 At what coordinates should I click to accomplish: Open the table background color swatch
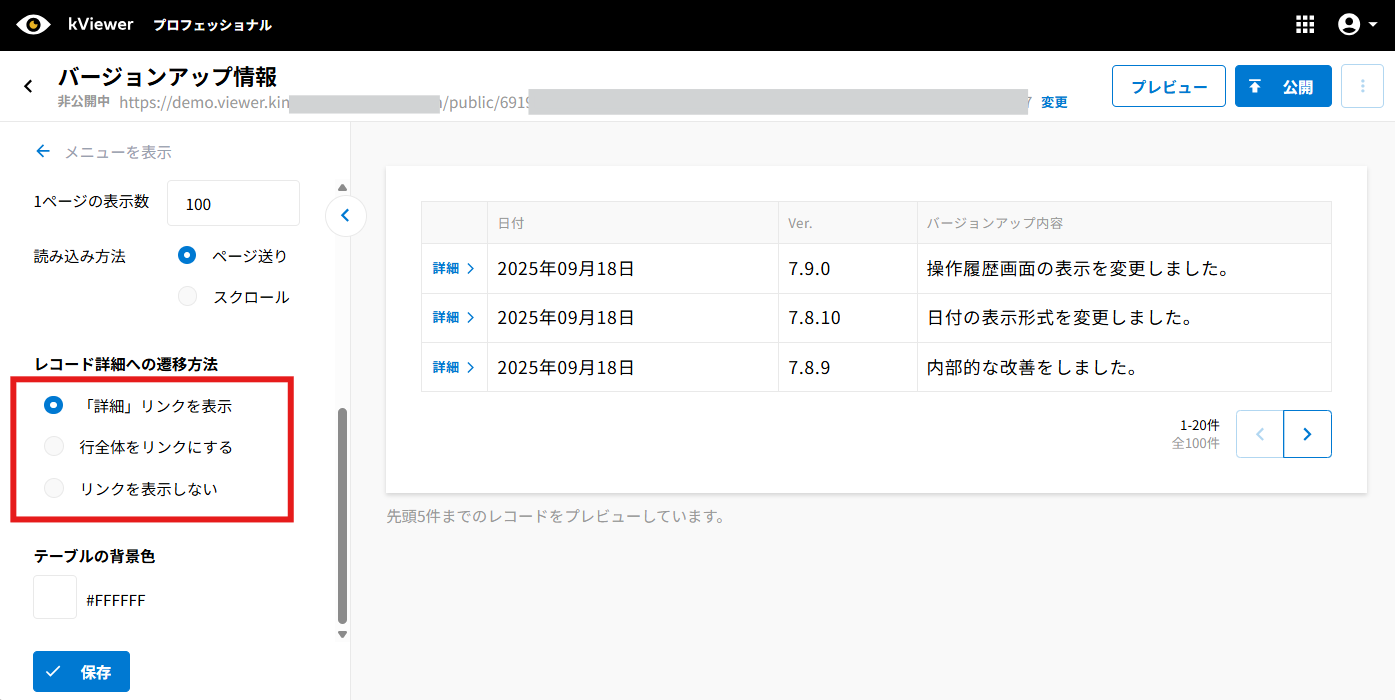(55, 597)
